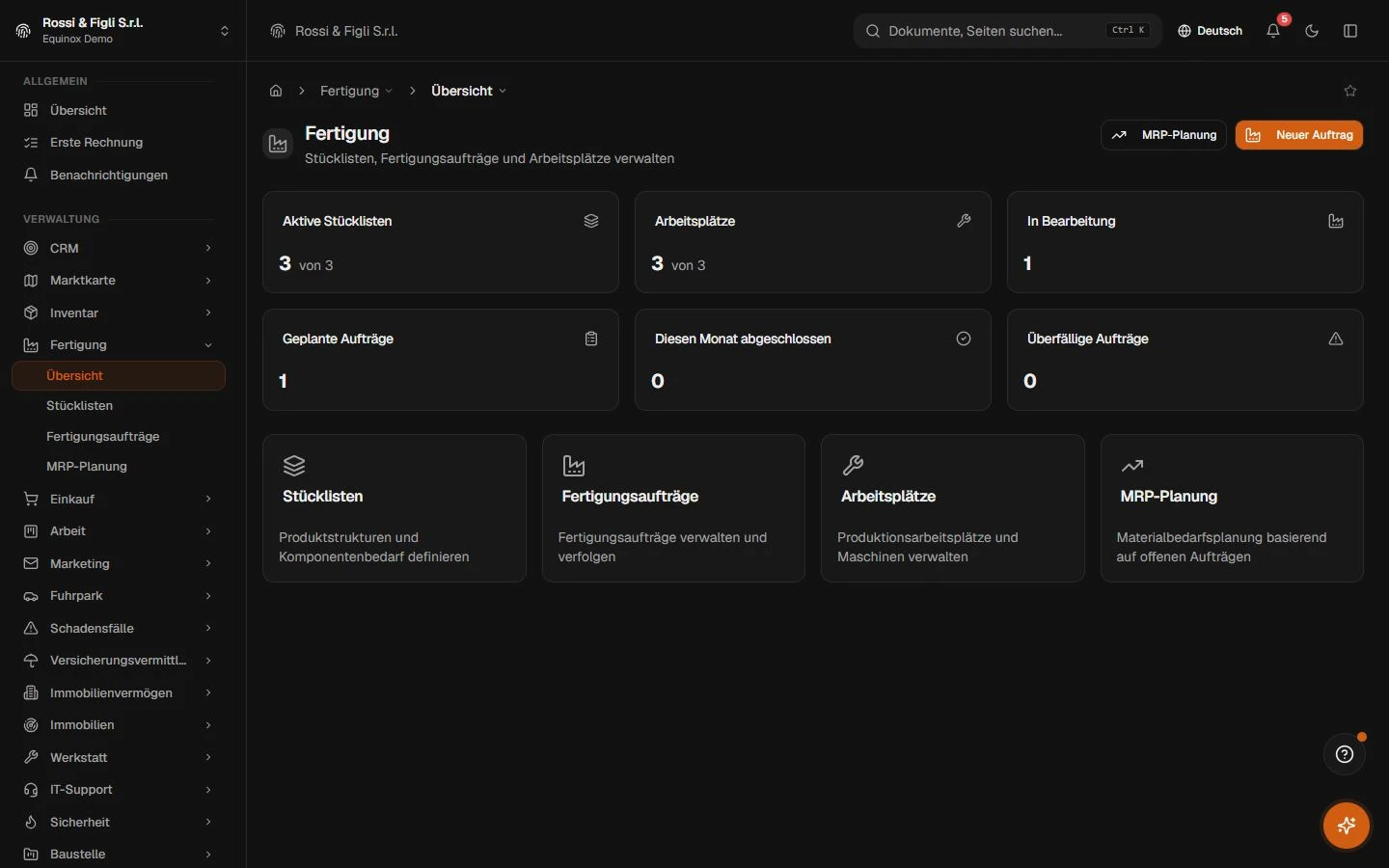1389x868 pixels.
Task: Launch the orange AI assistant sparkle button
Action: point(1347,826)
